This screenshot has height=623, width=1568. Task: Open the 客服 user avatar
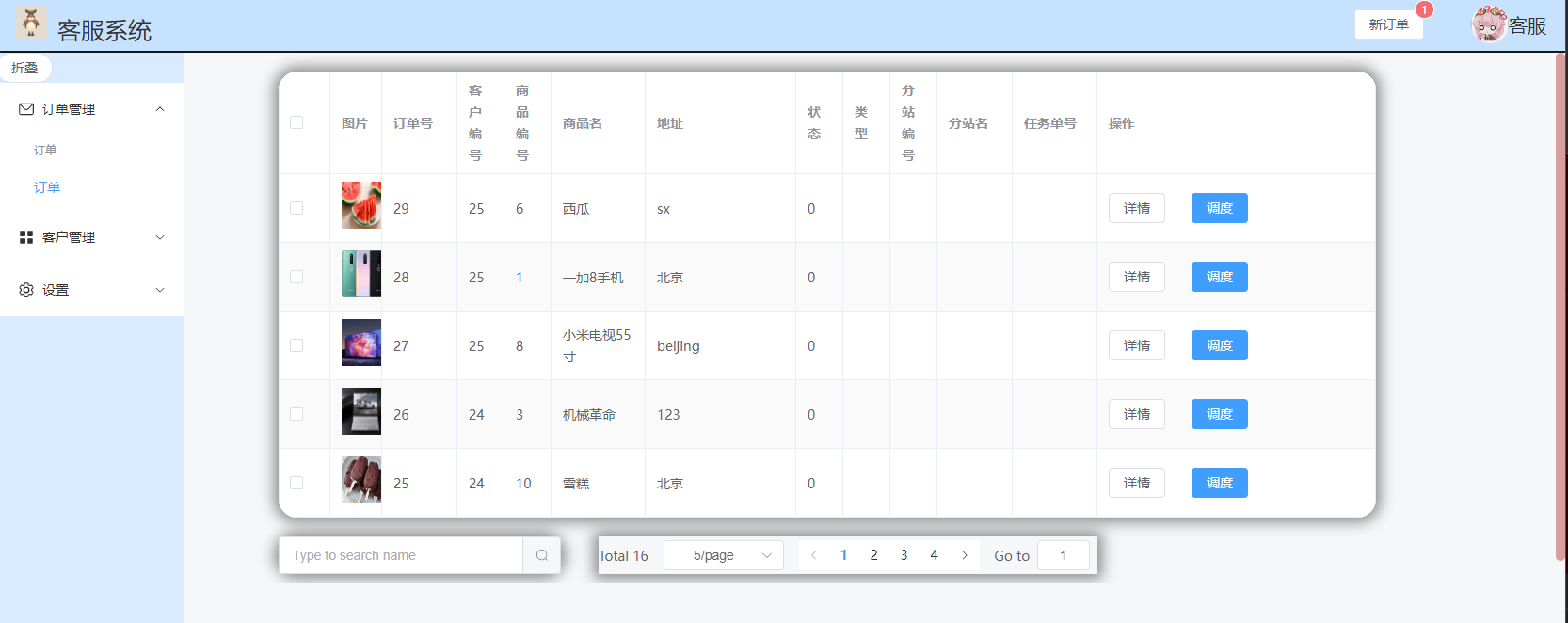(1489, 24)
